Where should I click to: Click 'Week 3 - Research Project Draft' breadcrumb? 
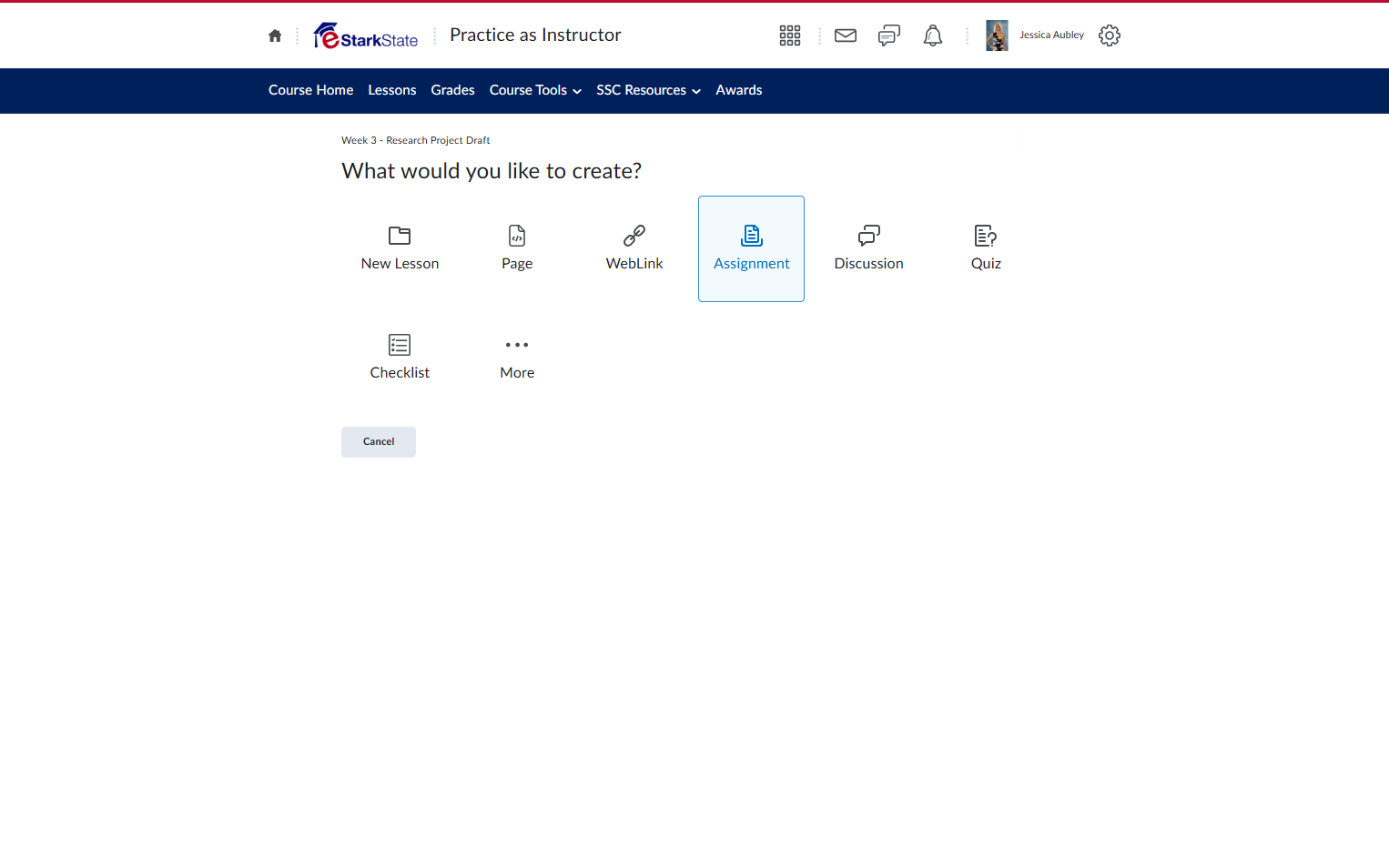[x=415, y=140]
